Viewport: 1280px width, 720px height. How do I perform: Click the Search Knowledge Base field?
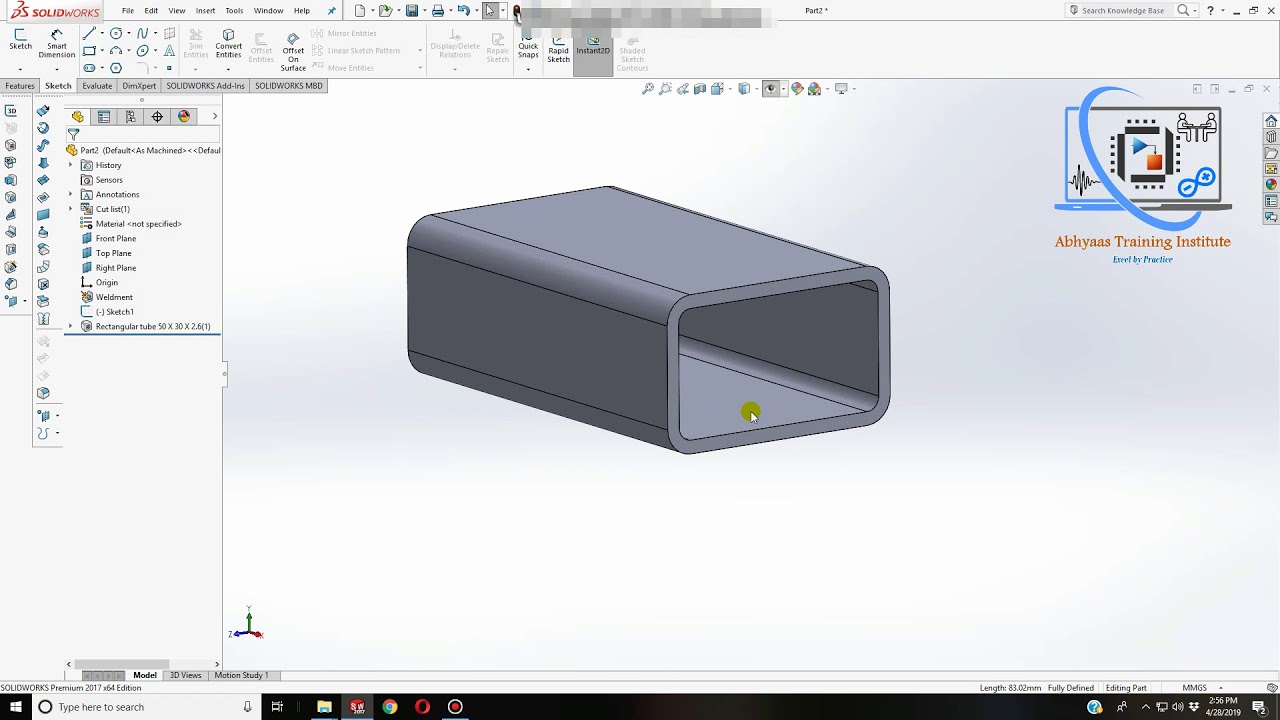[x=1122, y=11]
